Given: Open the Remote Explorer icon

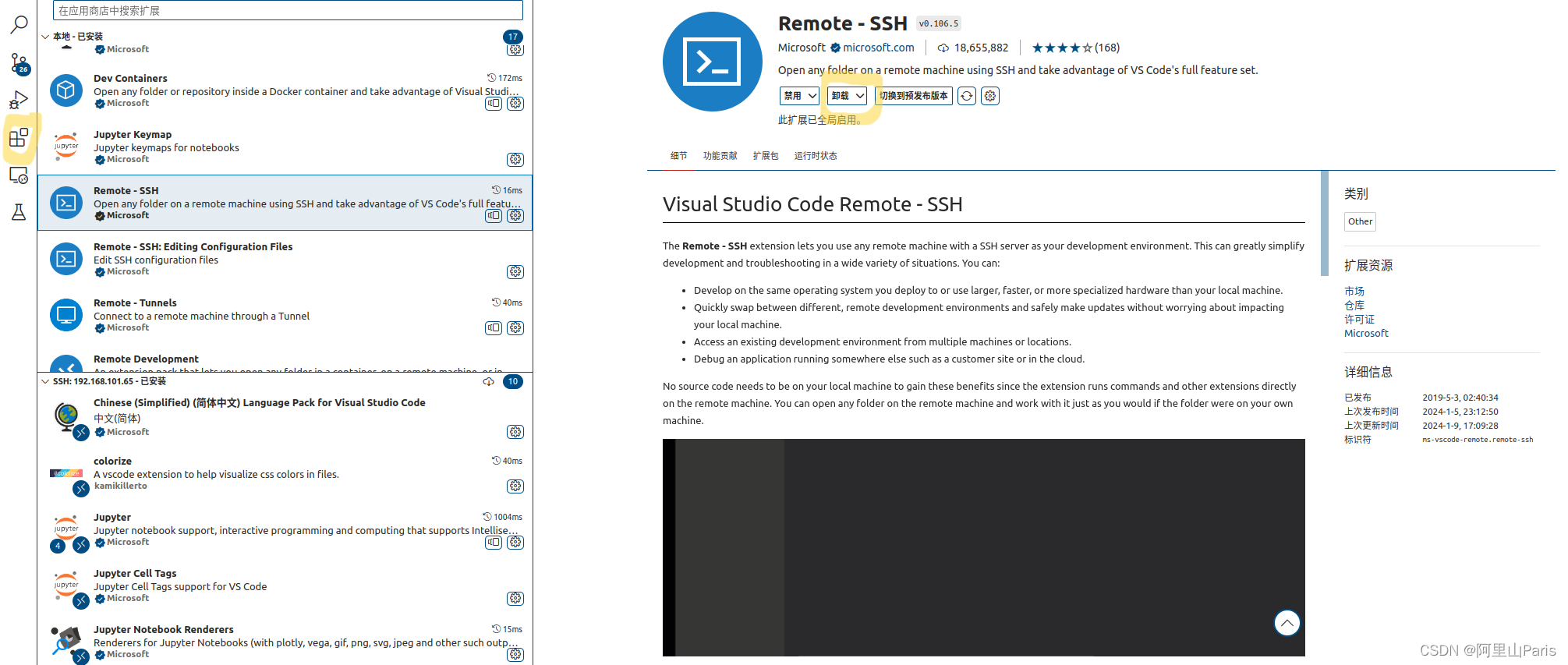Looking at the screenshot, I should (x=19, y=175).
